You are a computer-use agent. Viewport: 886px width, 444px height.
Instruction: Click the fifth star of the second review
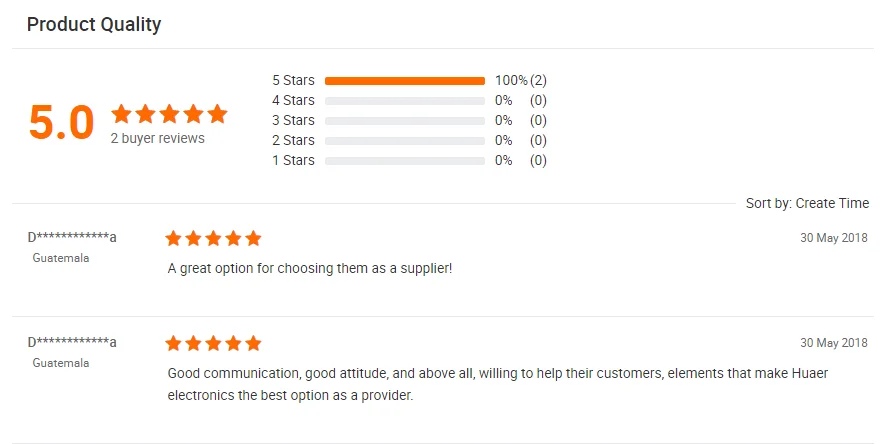point(253,343)
